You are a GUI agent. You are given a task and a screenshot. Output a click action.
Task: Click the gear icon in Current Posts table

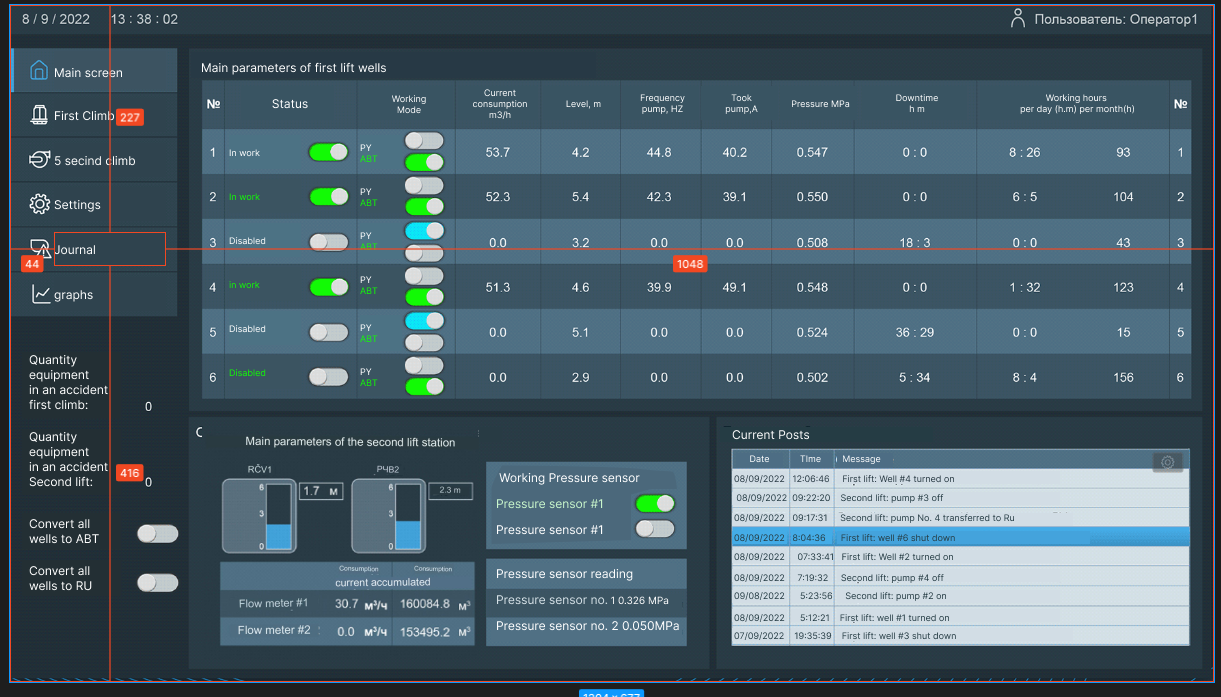[1167, 462]
